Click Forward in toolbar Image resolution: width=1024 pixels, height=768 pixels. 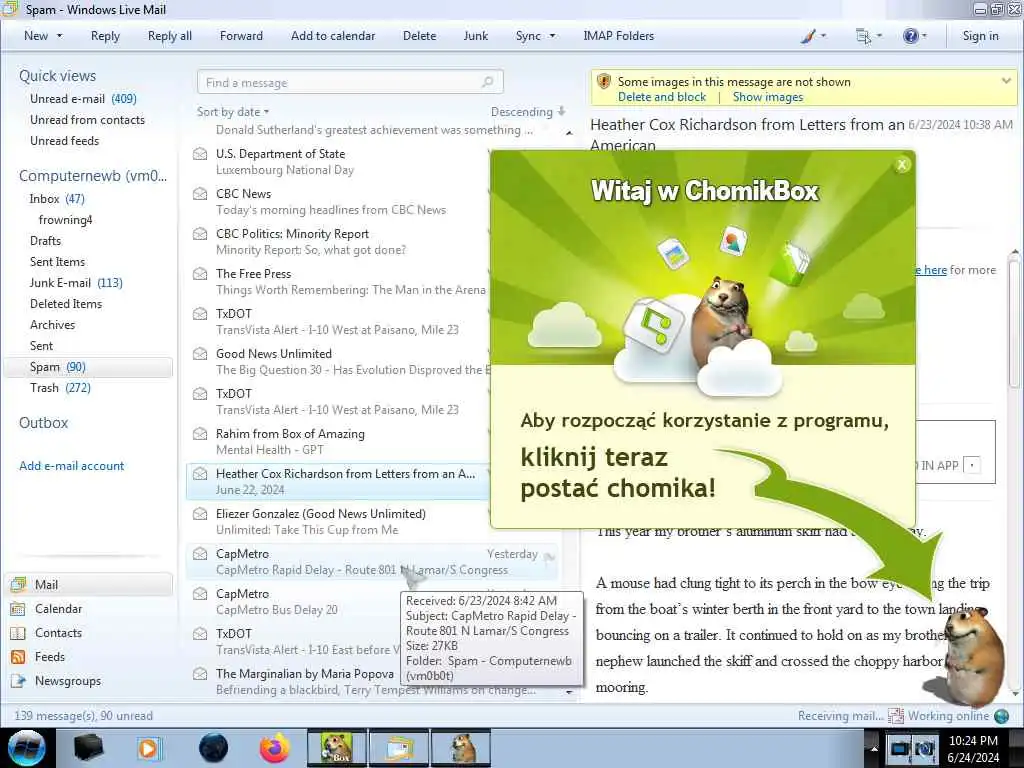241,36
